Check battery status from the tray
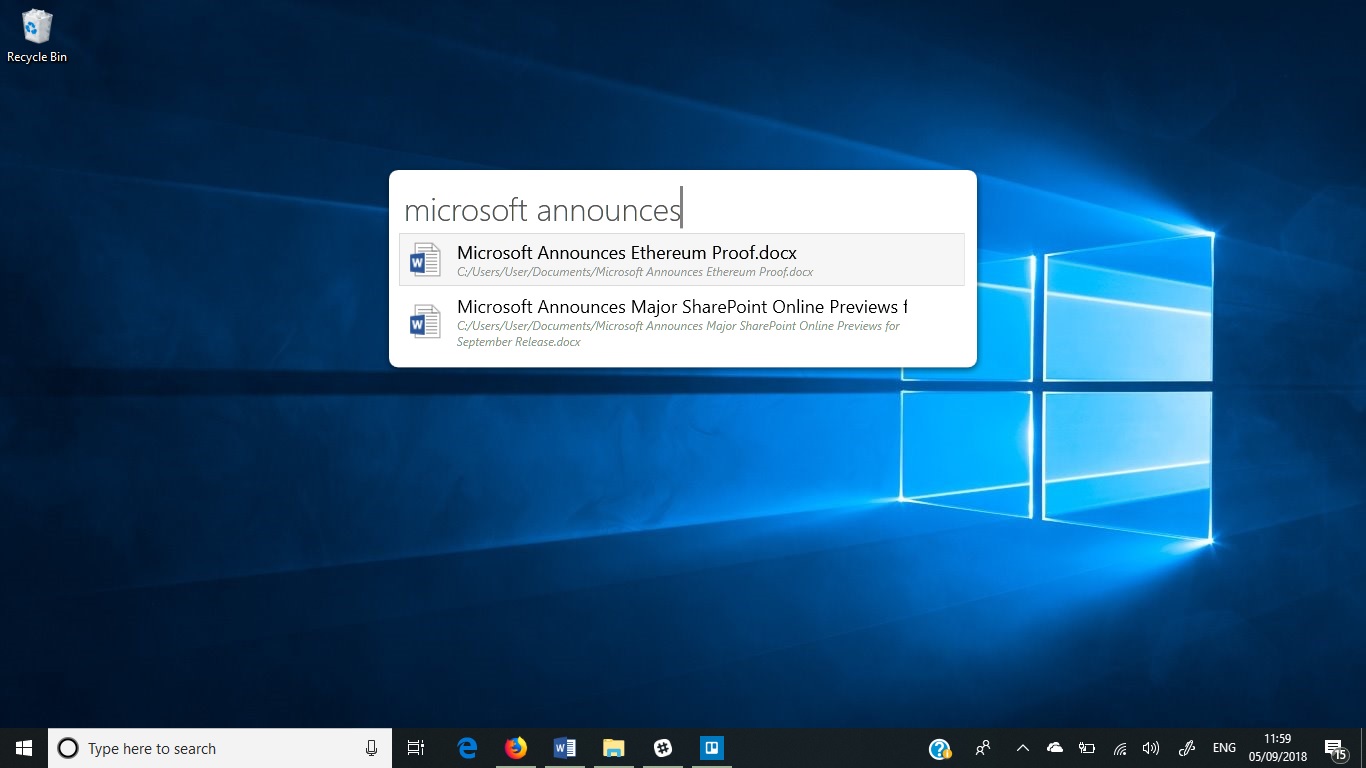This screenshot has width=1366, height=768. coord(1087,747)
